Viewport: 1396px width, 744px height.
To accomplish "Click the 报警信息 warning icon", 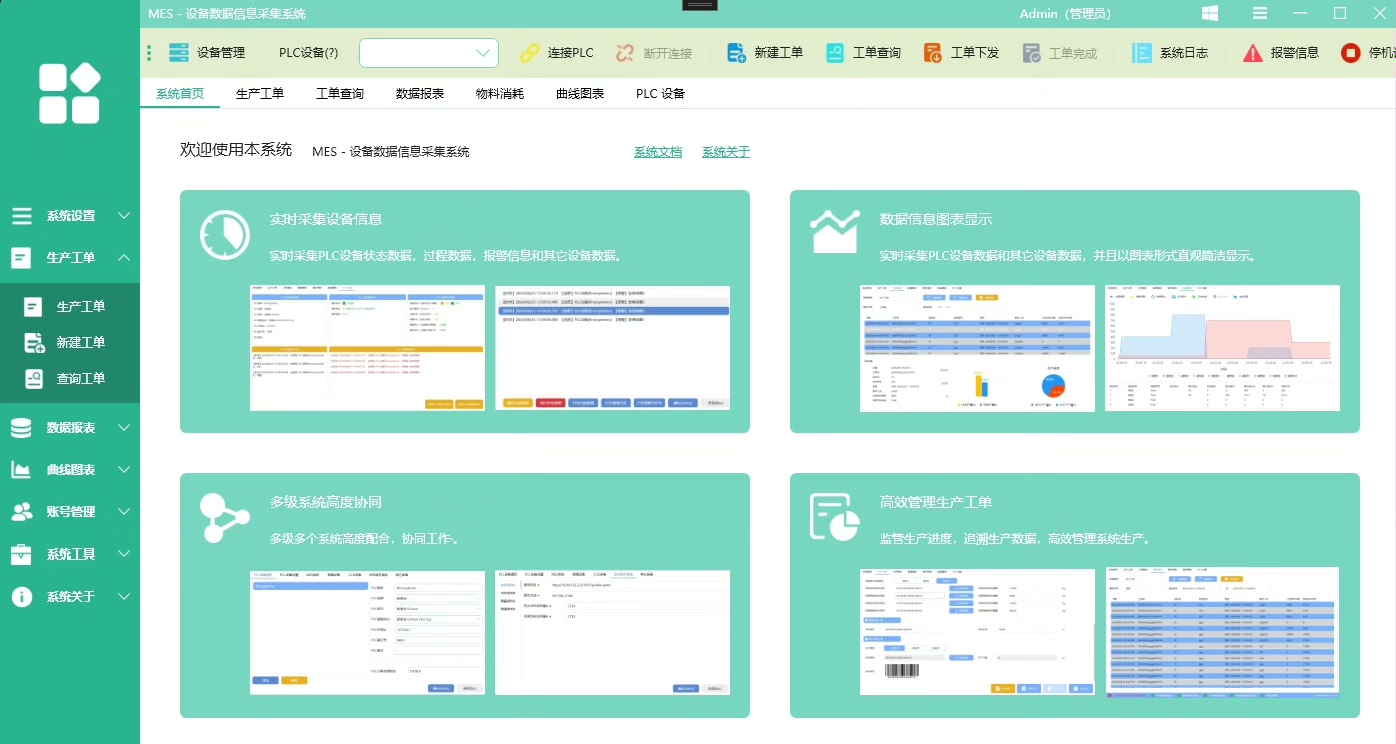I will click(x=1252, y=53).
